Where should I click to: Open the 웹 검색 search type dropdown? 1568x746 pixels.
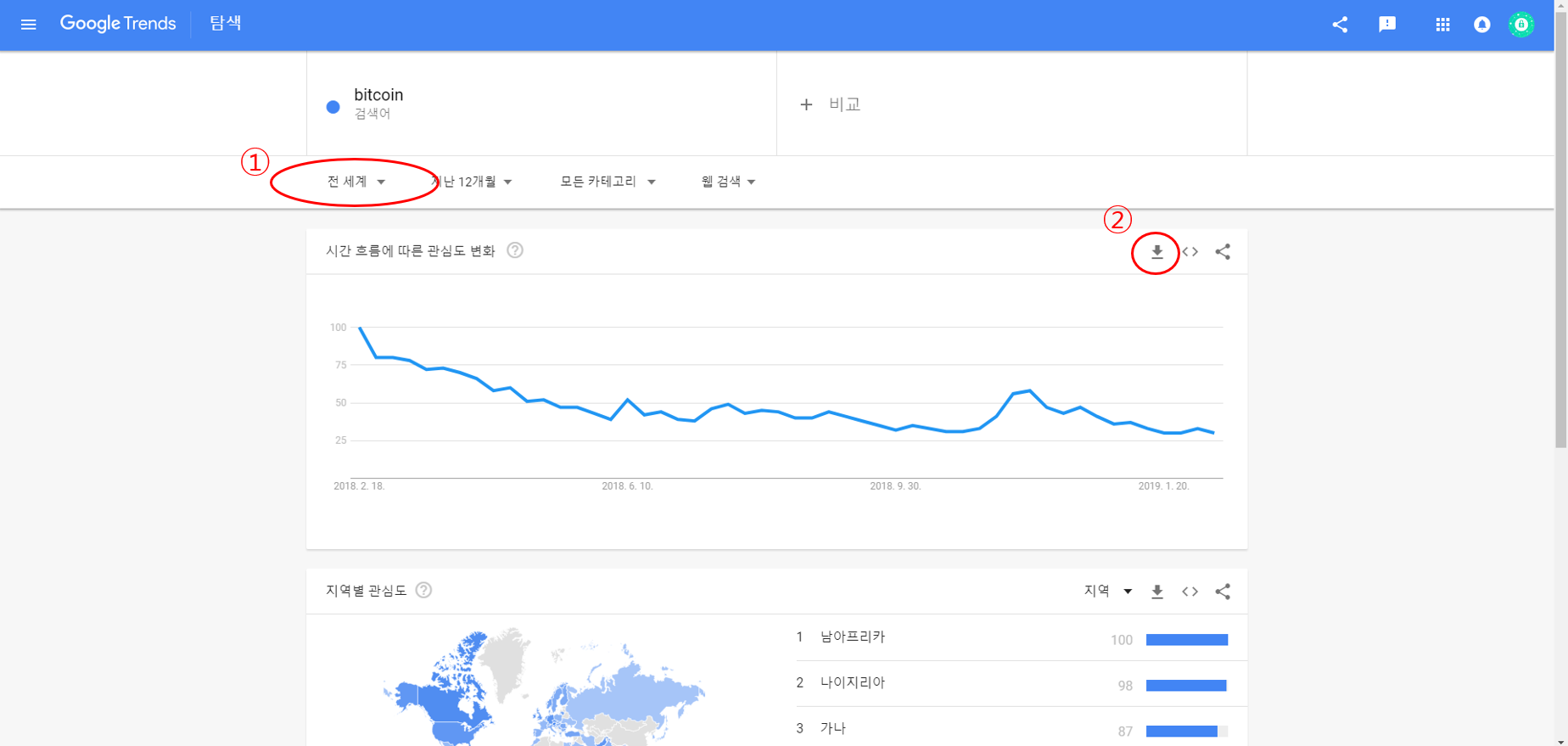click(728, 182)
